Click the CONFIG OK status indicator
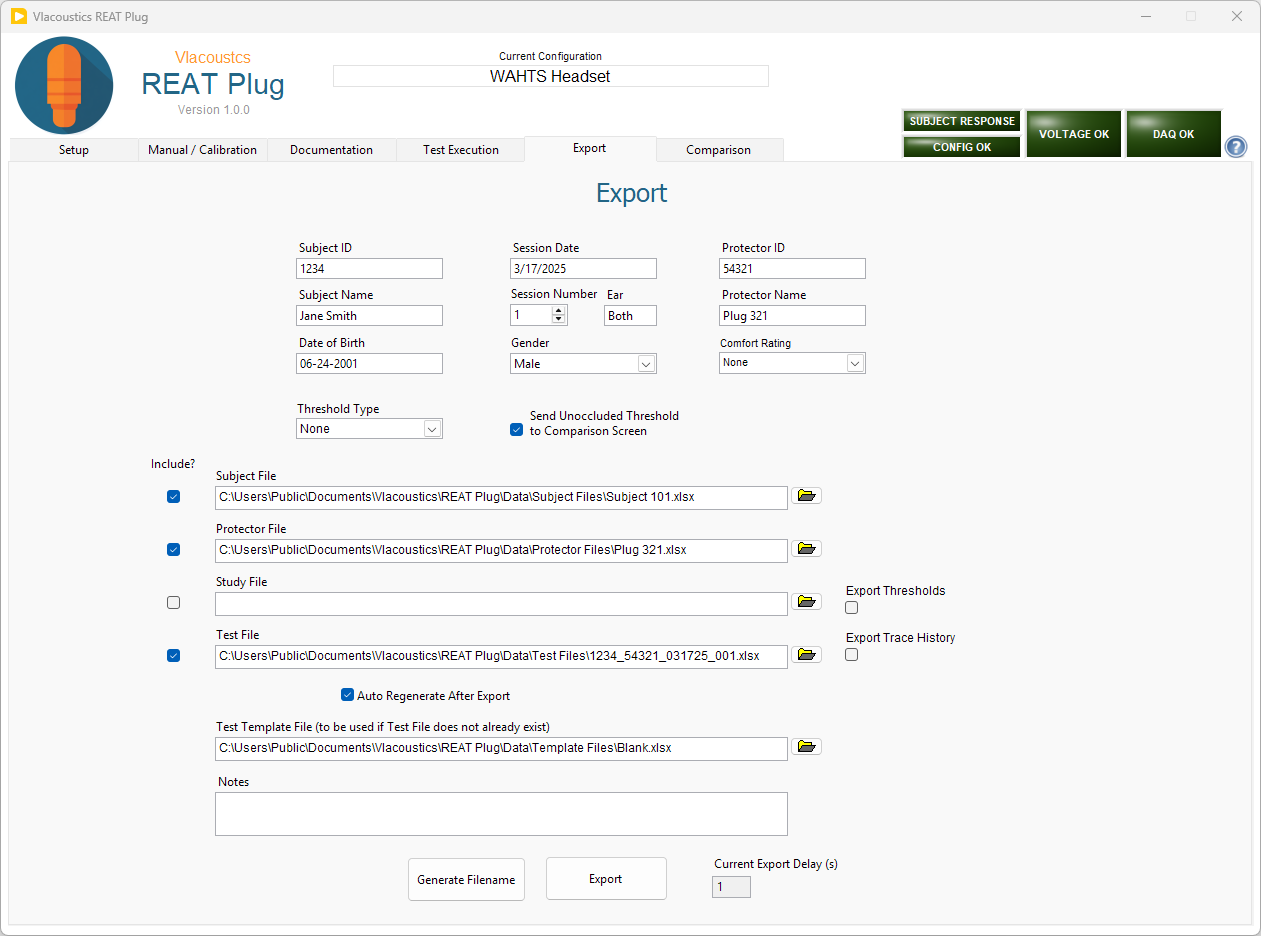 (962, 147)
